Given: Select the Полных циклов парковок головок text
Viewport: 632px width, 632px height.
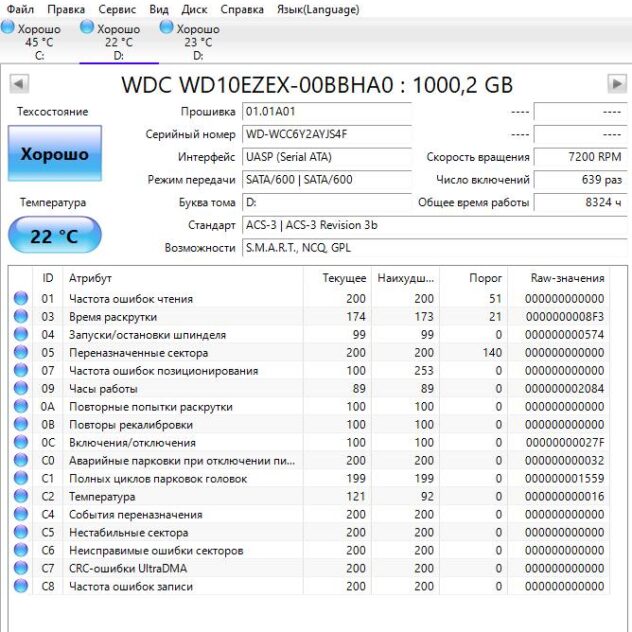Looking at the screenshot, I should (158, 478).
